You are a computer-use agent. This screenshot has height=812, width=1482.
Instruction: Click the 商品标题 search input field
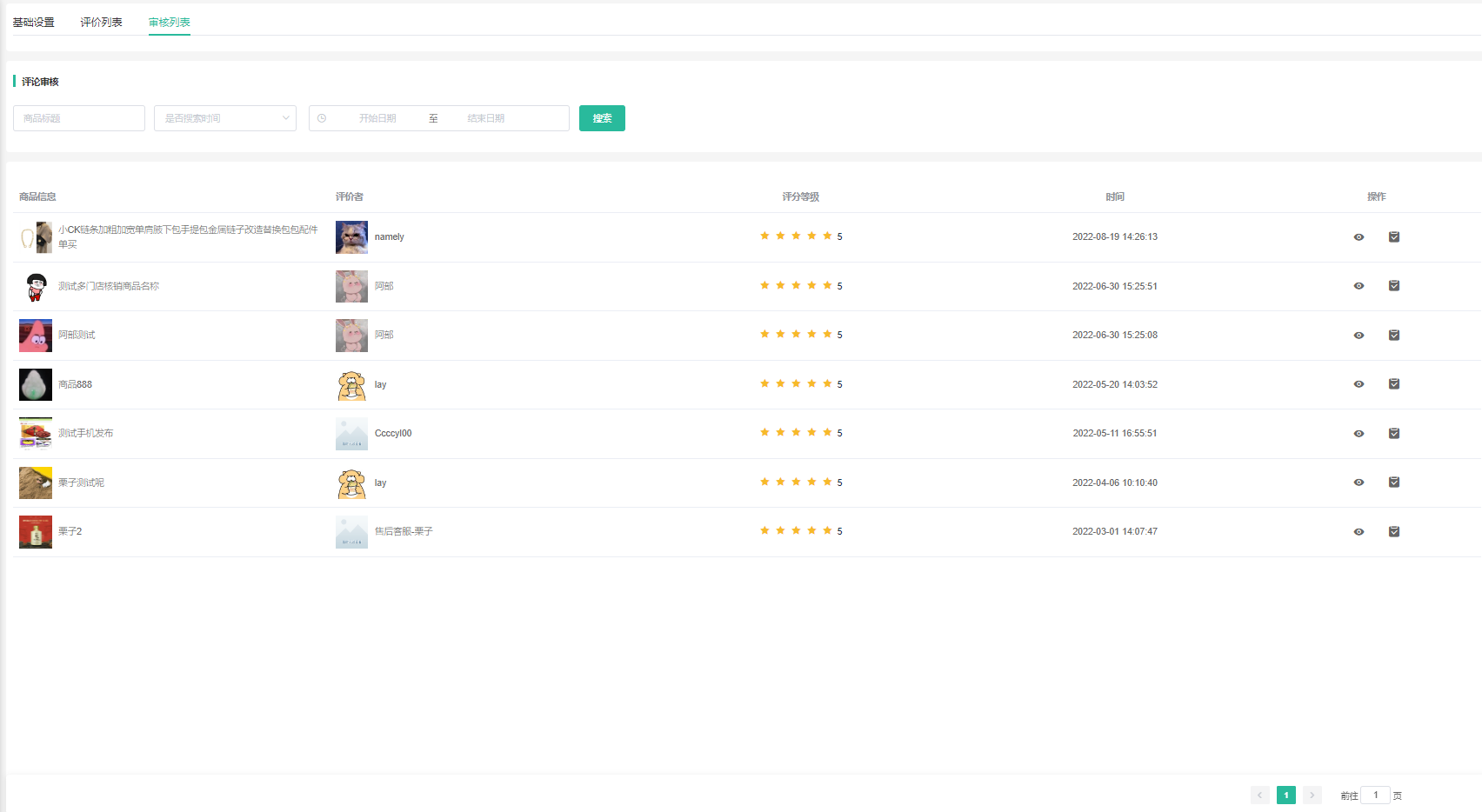79,118
